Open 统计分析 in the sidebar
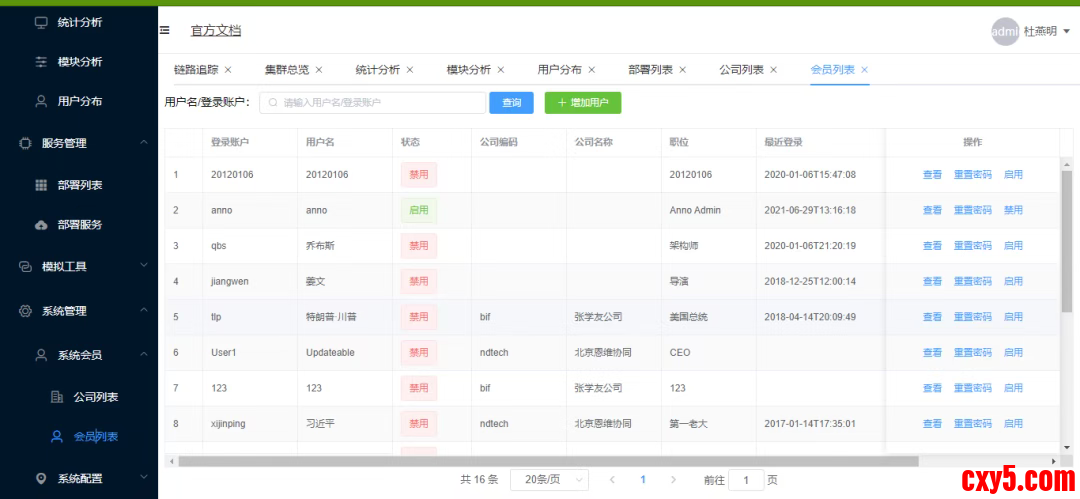1080x499 pixels. click(79, 22)
